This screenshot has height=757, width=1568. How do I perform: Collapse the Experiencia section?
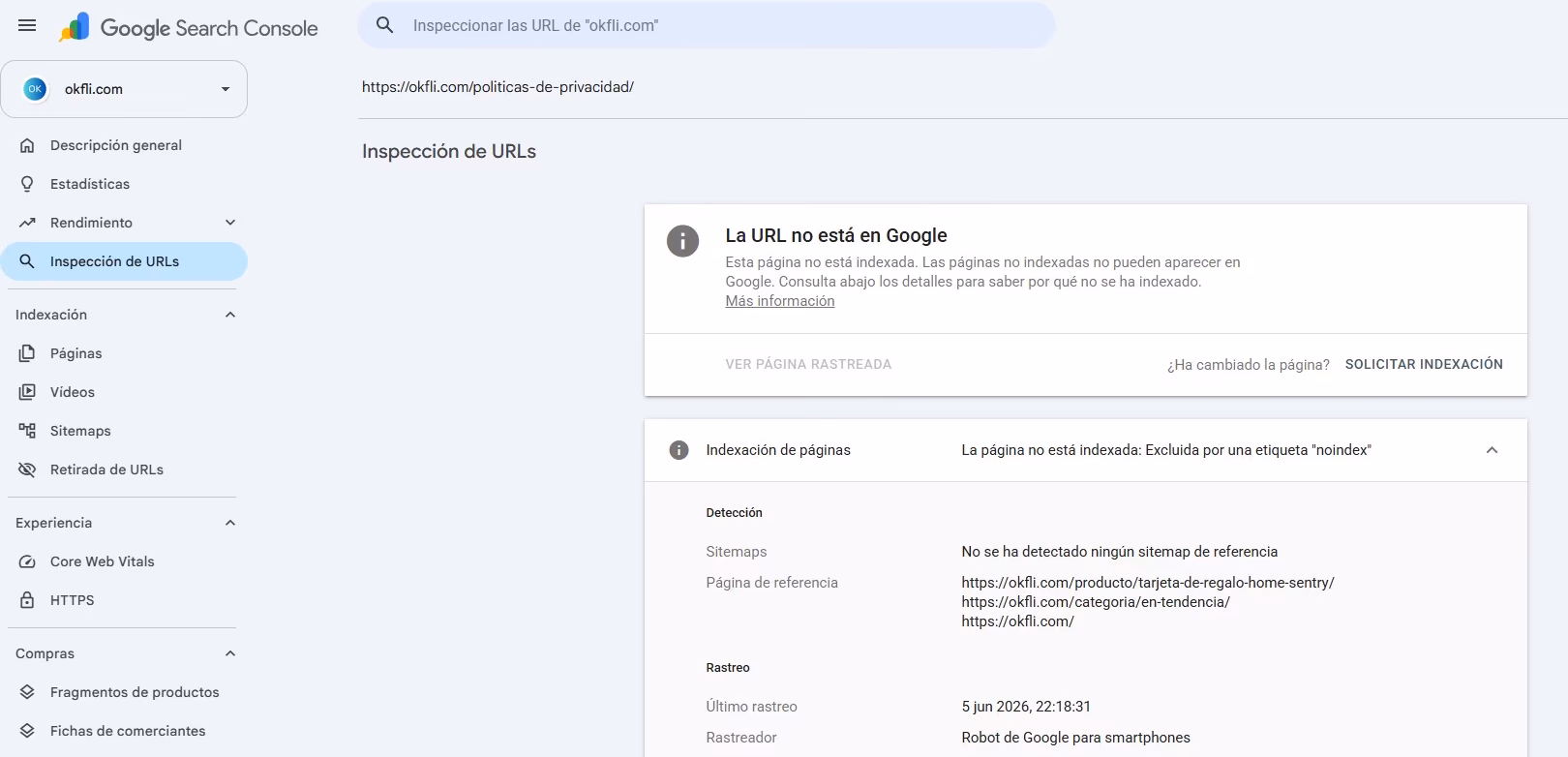point(230,523)
